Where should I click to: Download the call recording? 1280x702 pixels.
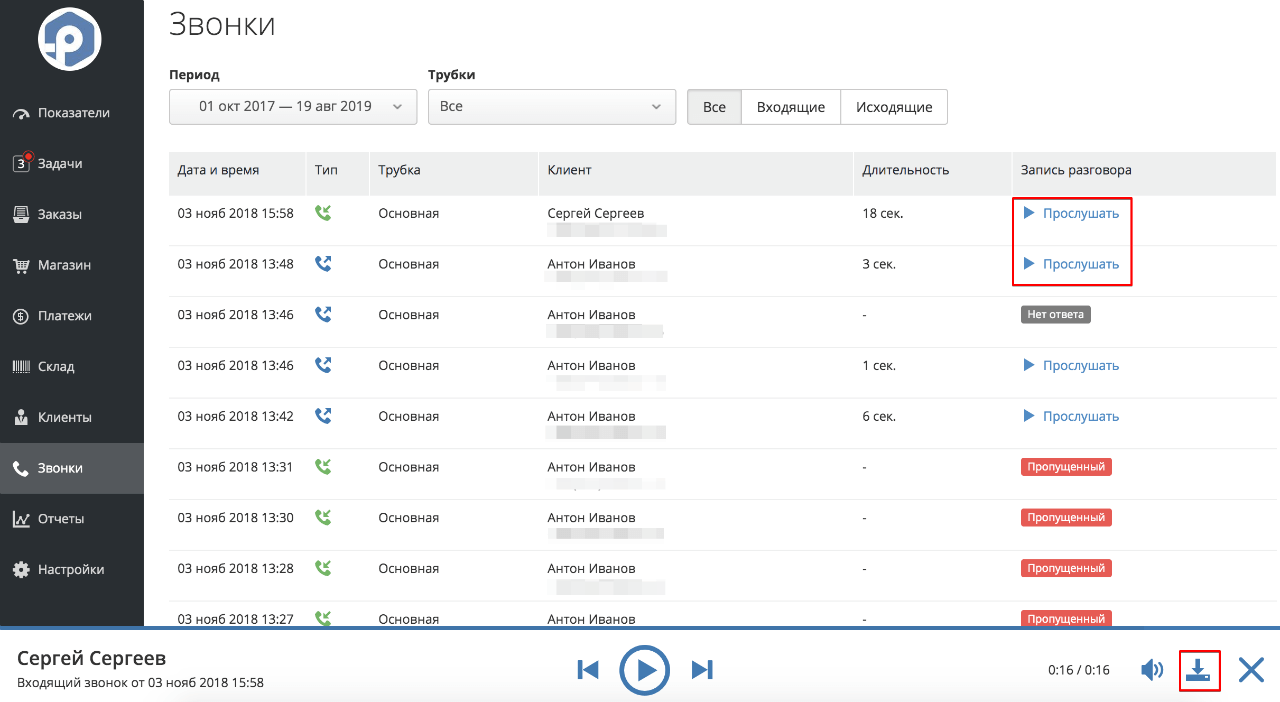point(1199,670)
